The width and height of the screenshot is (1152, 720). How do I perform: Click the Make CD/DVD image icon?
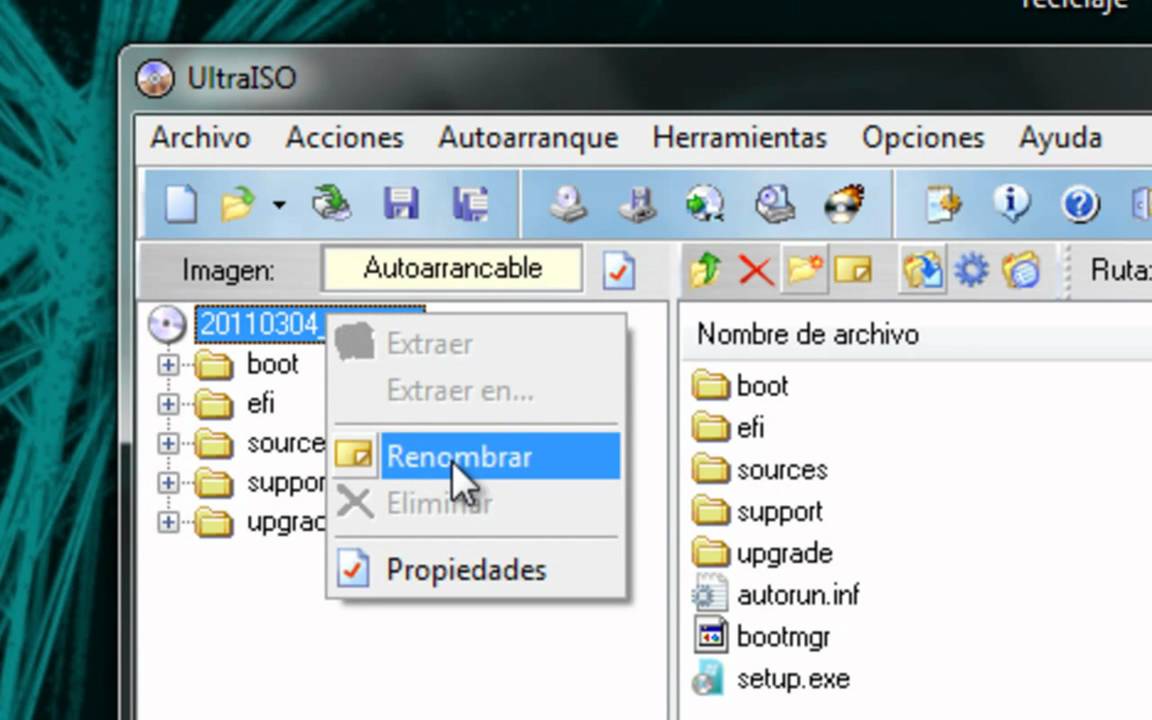tap(568, 204)
